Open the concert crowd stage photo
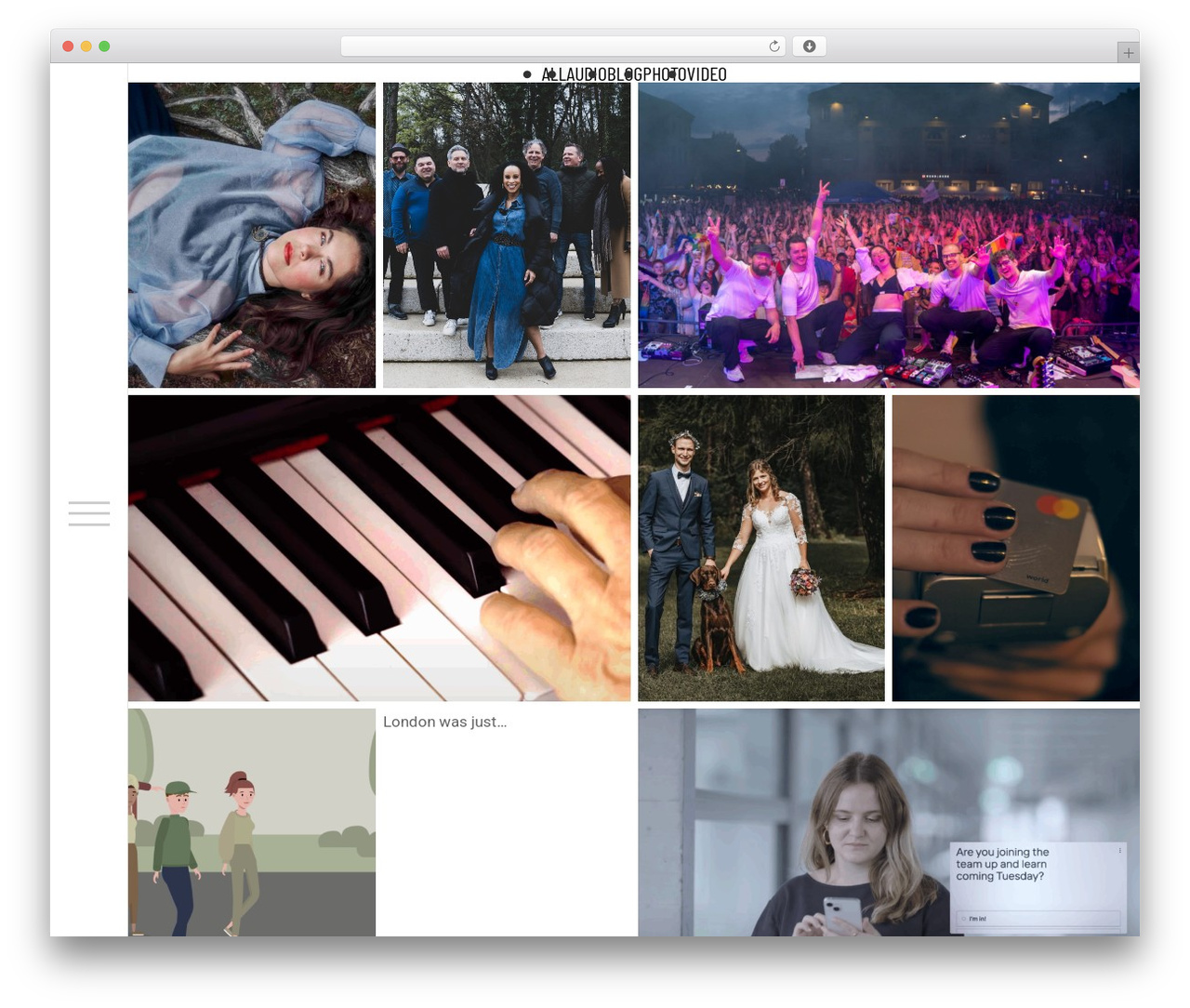 [889, 235]
